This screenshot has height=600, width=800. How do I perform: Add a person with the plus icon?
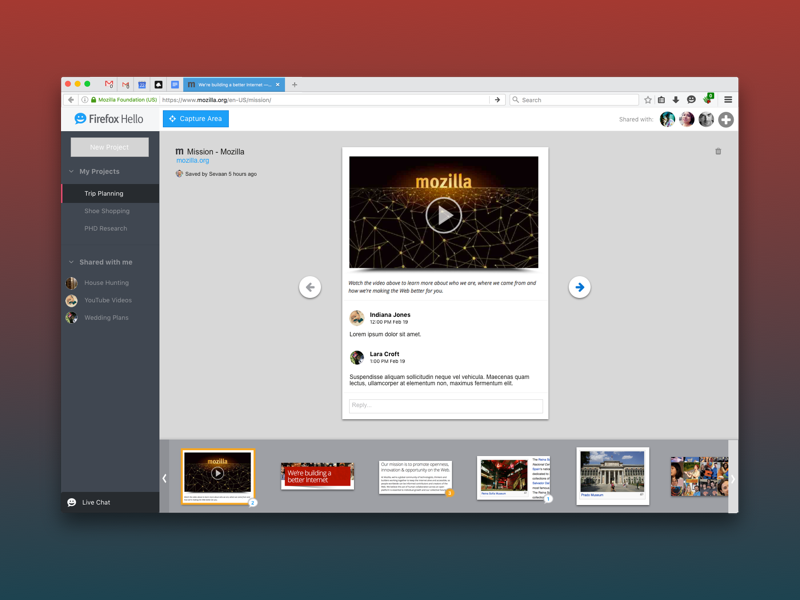(x=726, y=119)
